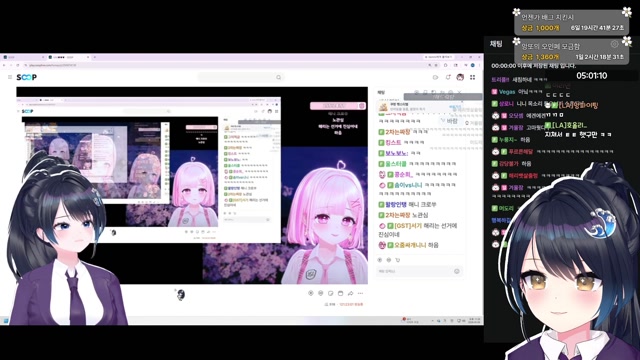Screen dimensions: 640x360
Task: Click username 킹스트 in SOOP chat
Action: pyautogui.click(x=393, y=142)
